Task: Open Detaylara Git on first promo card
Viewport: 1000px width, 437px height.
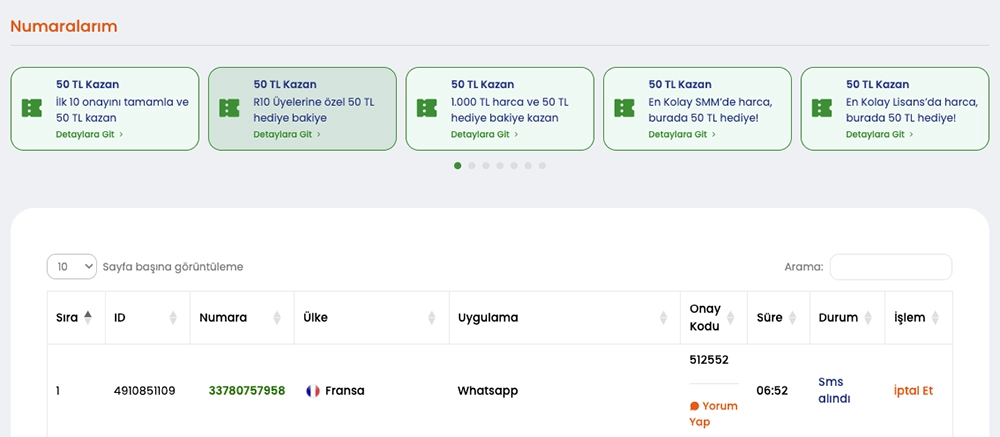Action: tap(89, 134)
